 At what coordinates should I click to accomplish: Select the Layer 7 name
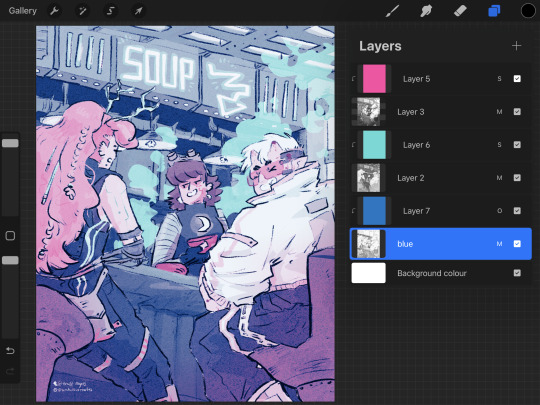(x=416, y=211)
